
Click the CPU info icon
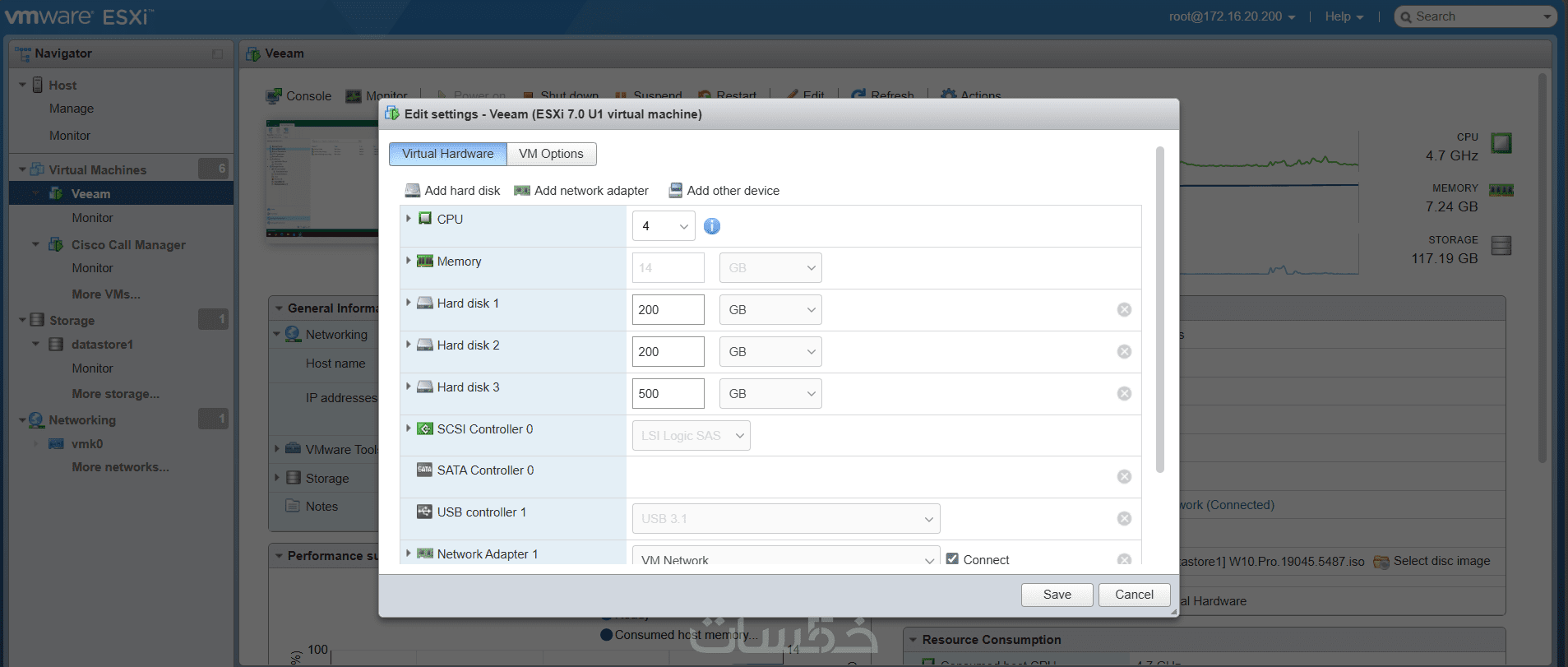point(712,226)
